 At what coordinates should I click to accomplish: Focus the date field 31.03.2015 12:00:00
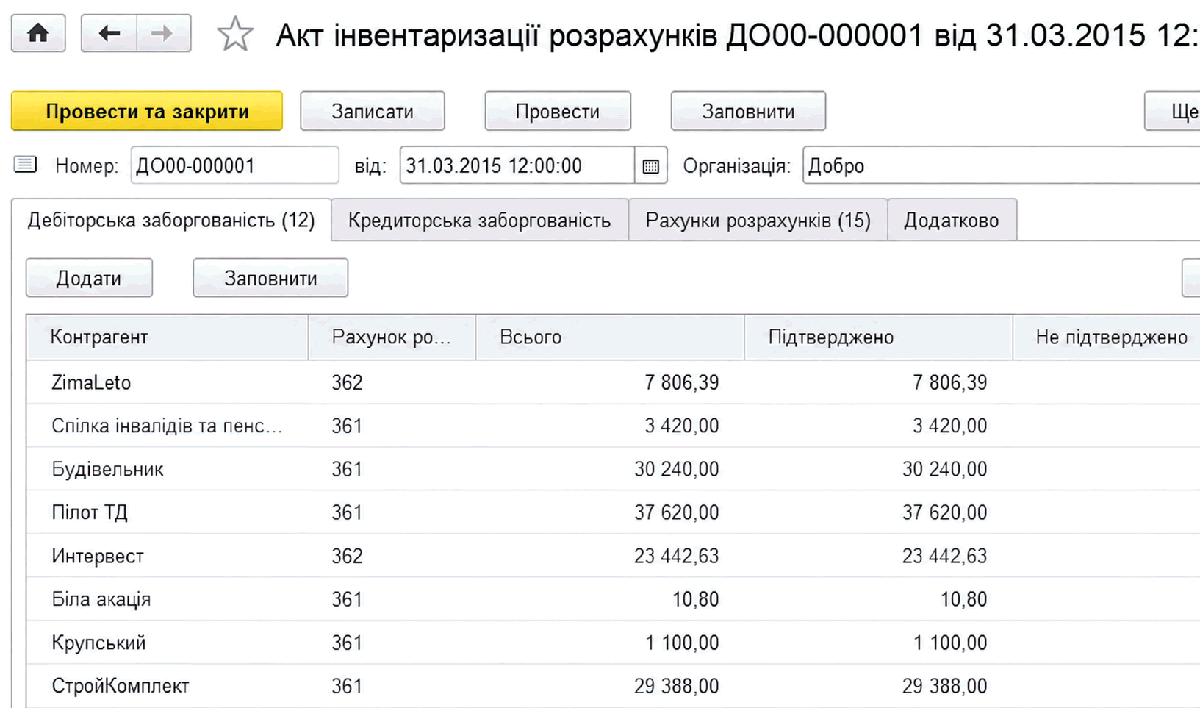[x=517, y=166]
